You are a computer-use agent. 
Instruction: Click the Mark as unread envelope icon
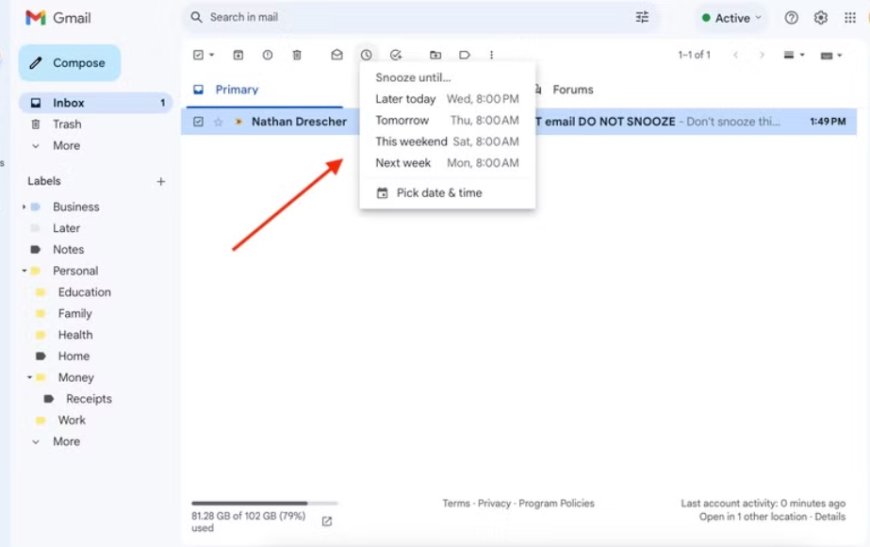coord(337,55)
